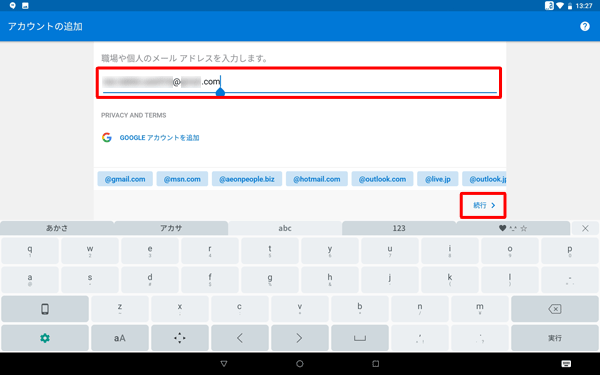600x375 pixels.
Task: Open keyboard settings gear icon
Action: 45,338
